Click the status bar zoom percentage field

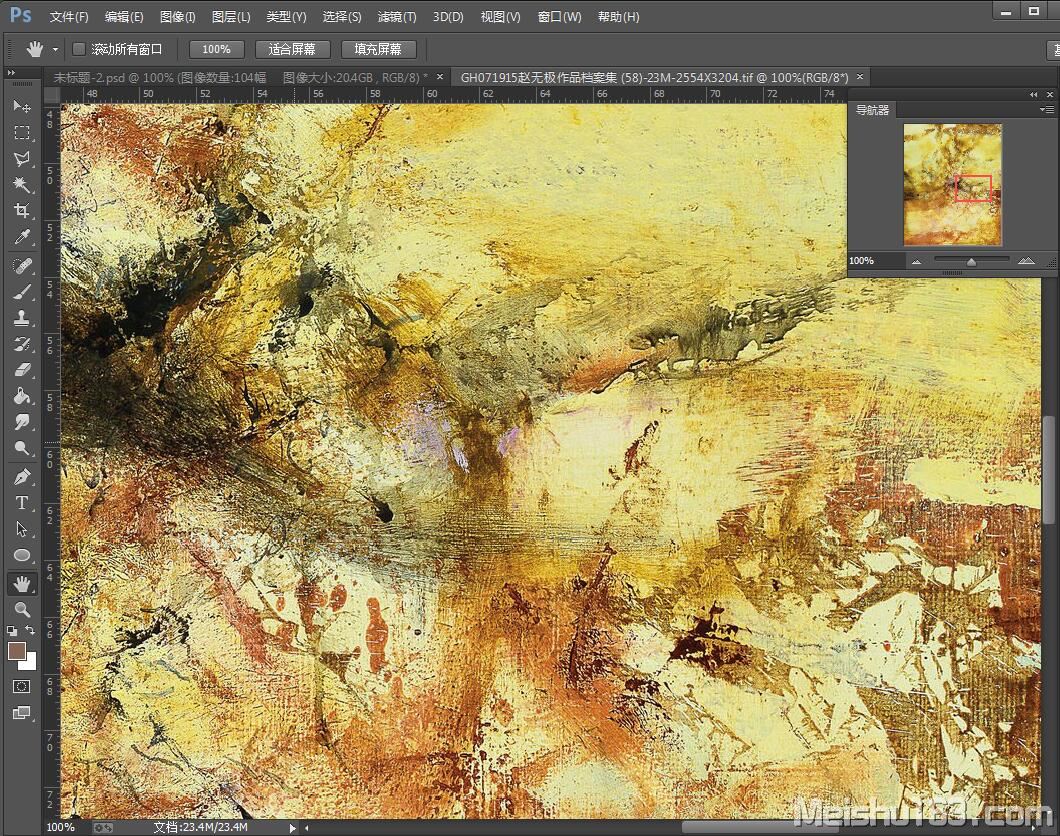(x=61, y=827)
